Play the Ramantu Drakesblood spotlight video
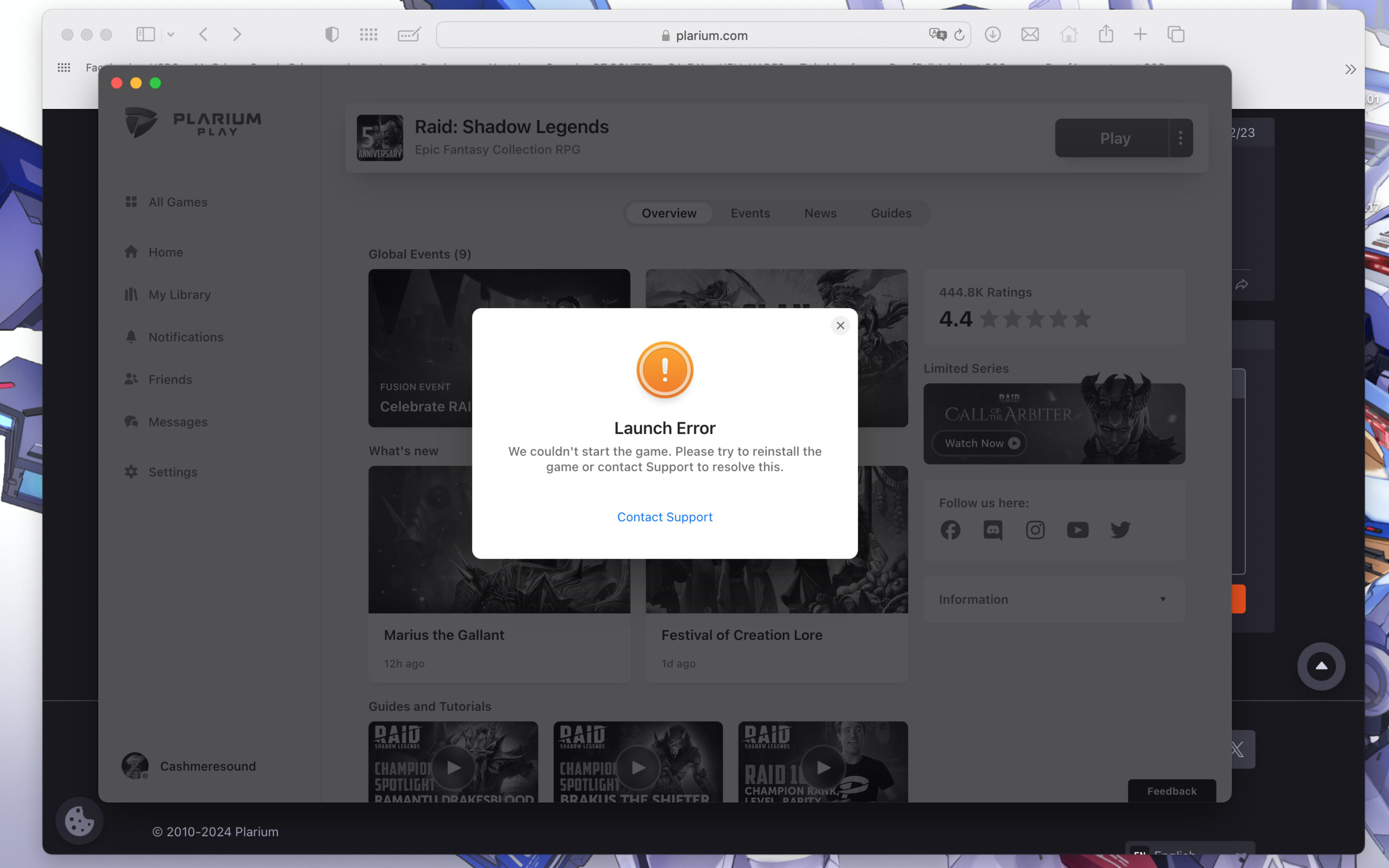 pos(454,767)
